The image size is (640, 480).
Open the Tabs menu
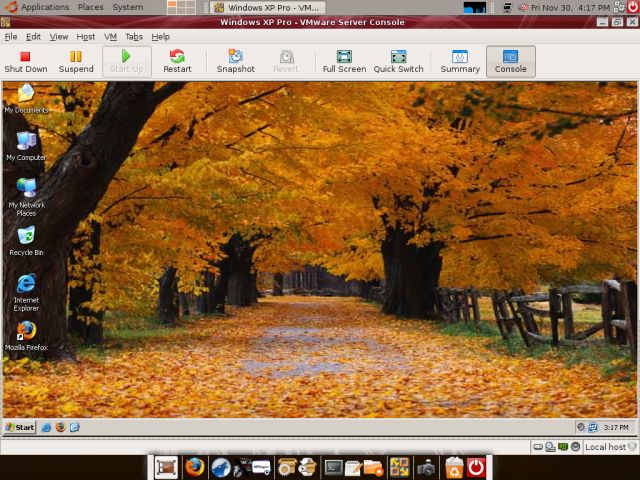134,37
